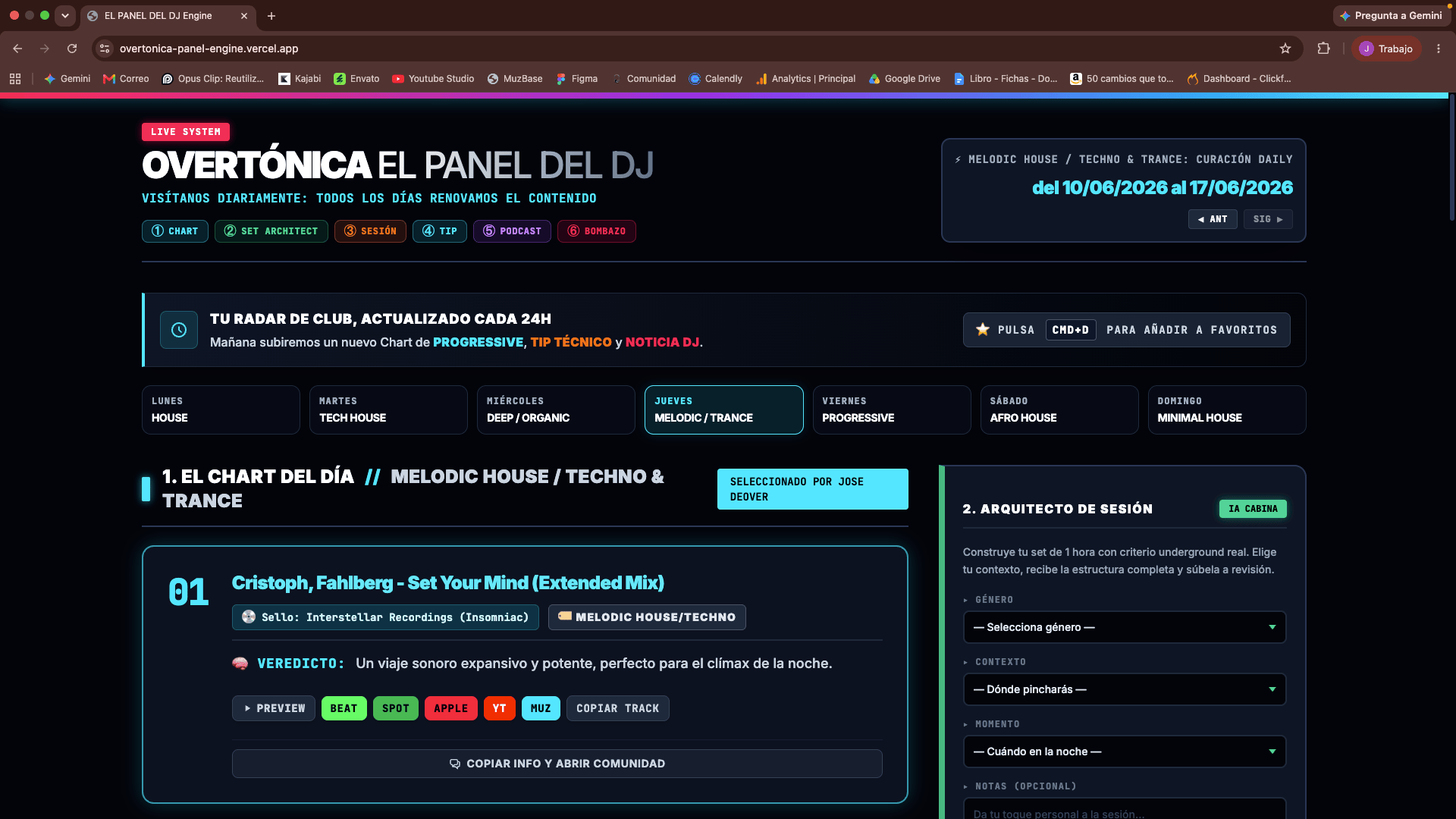Image resolution: width=1456 pixels, height=819 pixels.
Task: Open Gemini bookmark
Action: coord(67,79)
